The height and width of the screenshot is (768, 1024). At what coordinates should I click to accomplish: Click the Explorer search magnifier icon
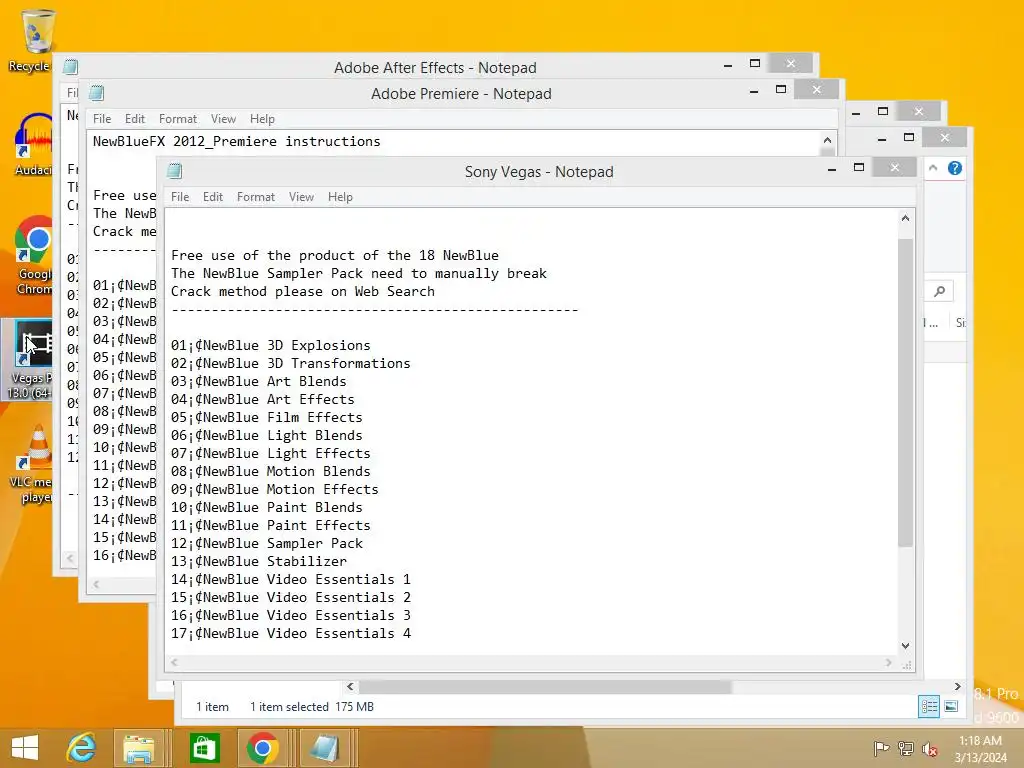point(940,291)
